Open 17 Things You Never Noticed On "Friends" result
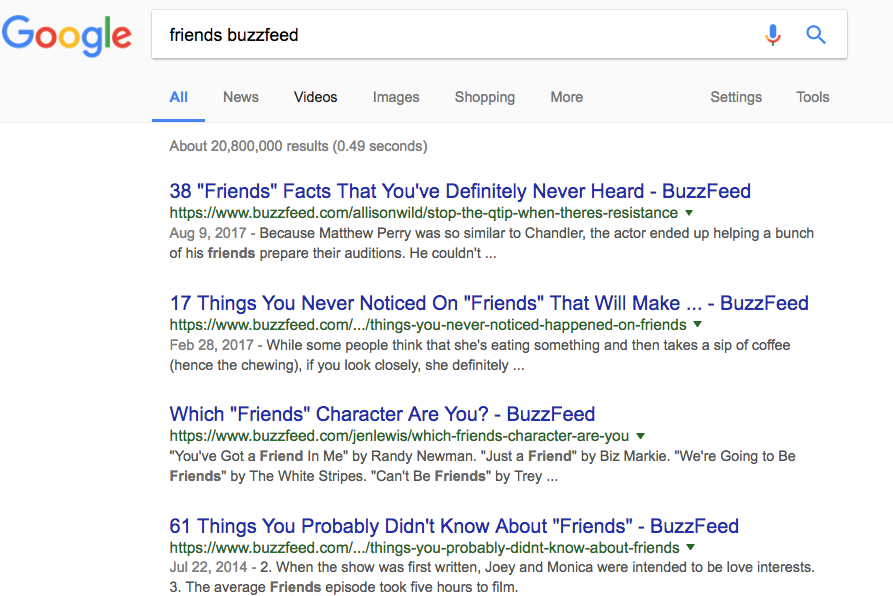Viewport: 893px width, 596px height. point(489,303)
